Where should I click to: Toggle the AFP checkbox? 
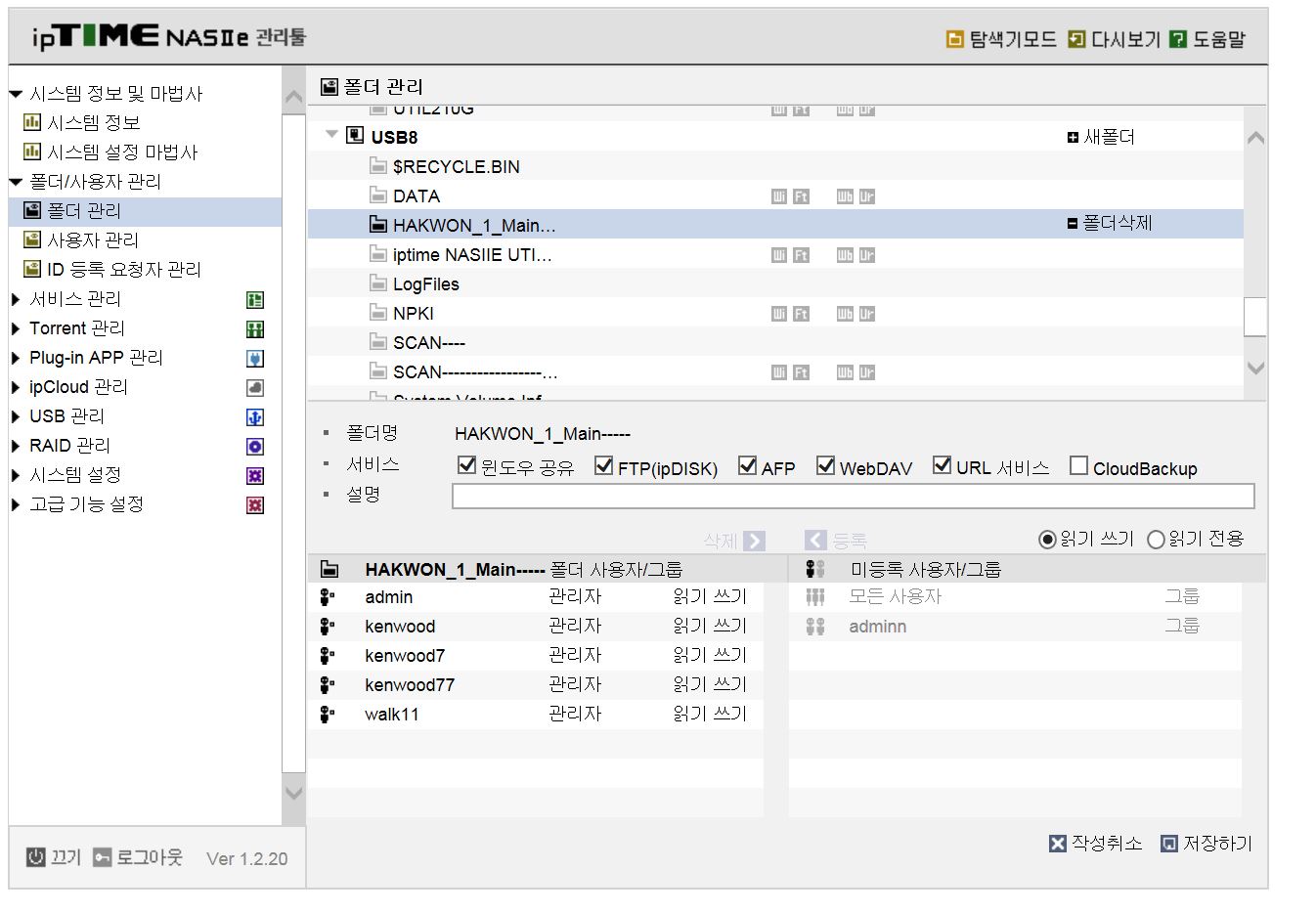pos(748,465)
